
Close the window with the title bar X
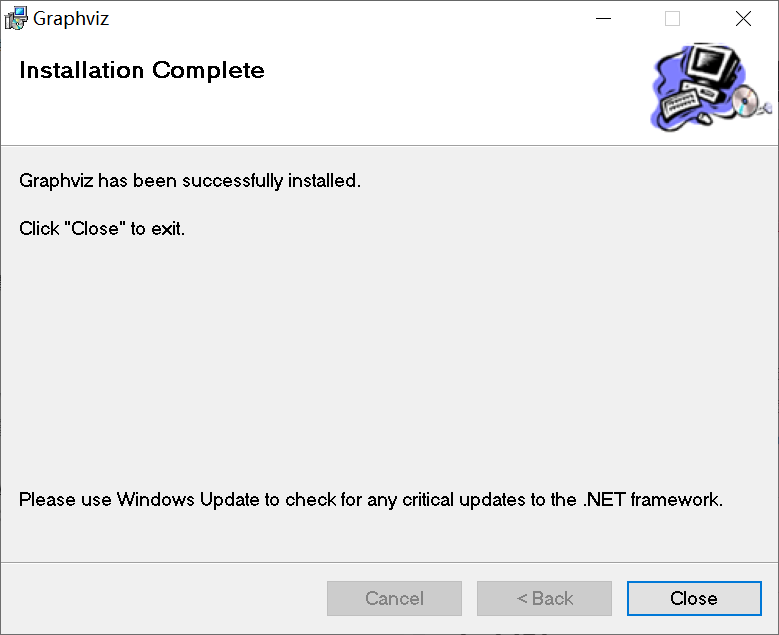743,19
